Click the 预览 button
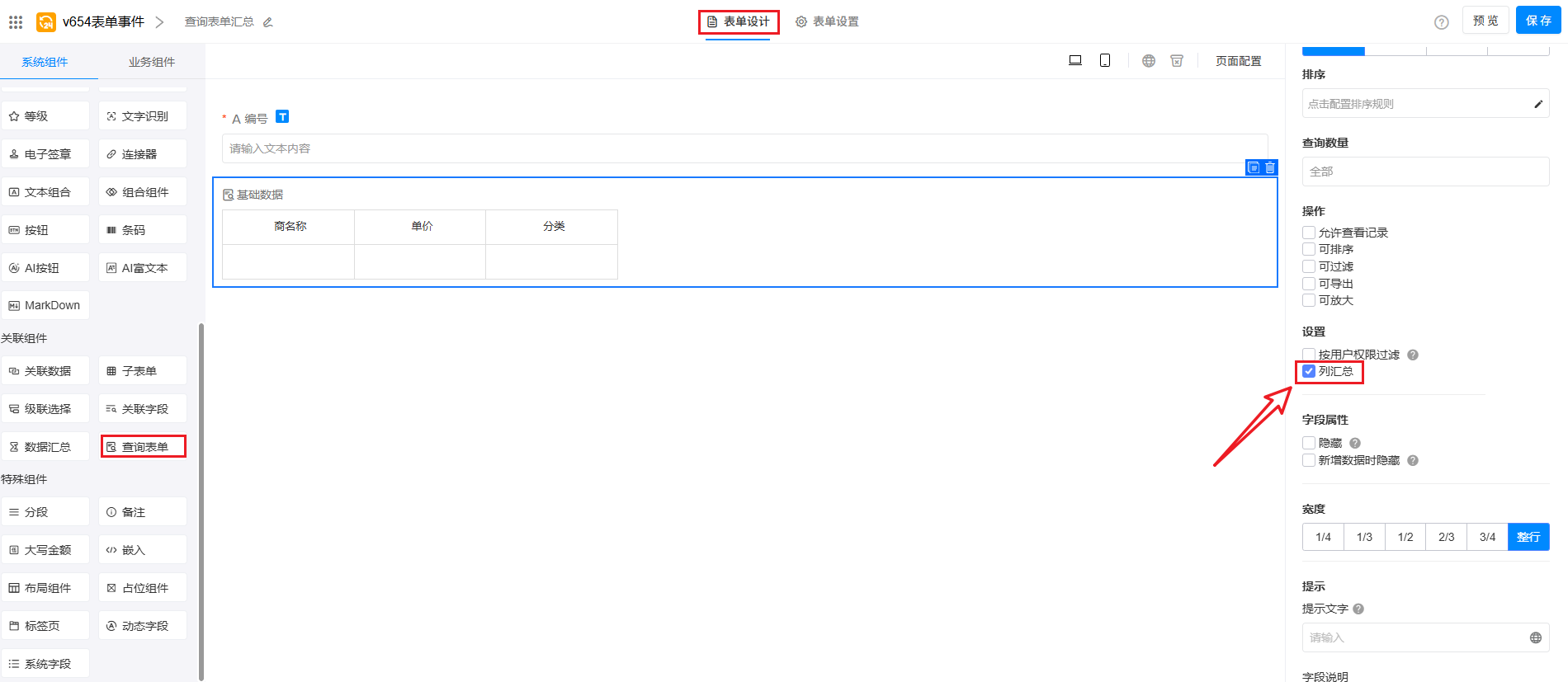This screenshot has height=682, width=1568. click(1485, 21)
